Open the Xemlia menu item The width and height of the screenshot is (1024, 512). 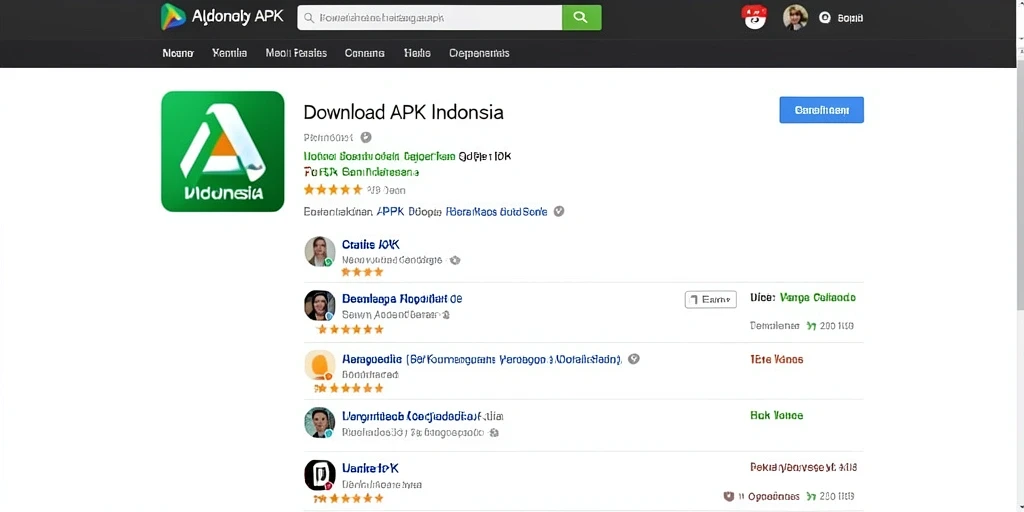(x=230, y=54)
